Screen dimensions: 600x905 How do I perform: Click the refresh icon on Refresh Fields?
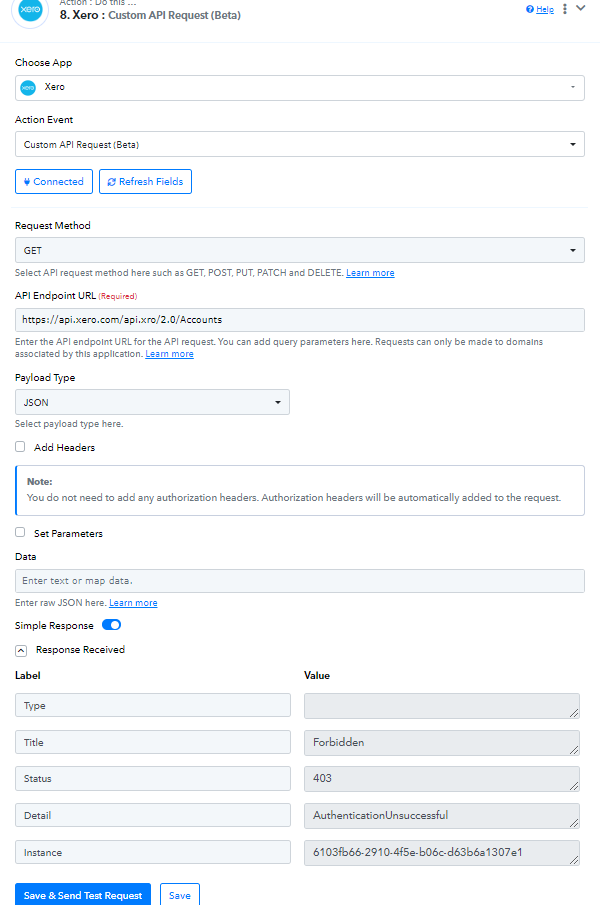coord(111,182)
